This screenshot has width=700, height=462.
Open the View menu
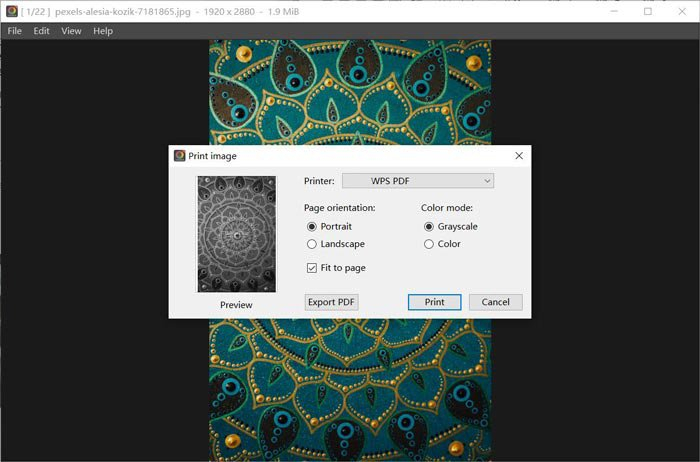71,31
